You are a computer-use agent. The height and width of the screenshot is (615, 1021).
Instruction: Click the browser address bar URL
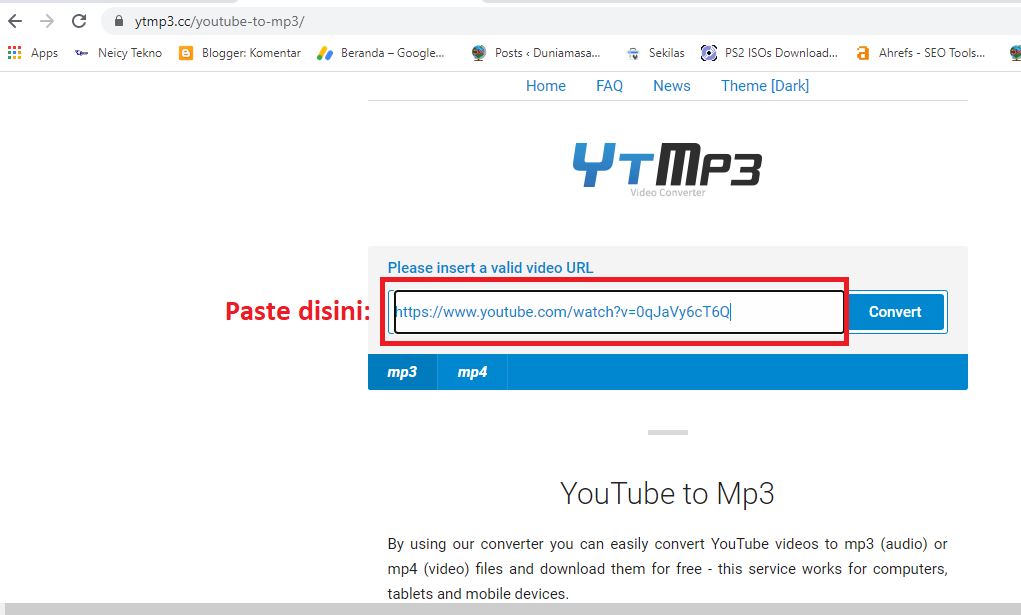pyautogui.click(x=219, y=21)
